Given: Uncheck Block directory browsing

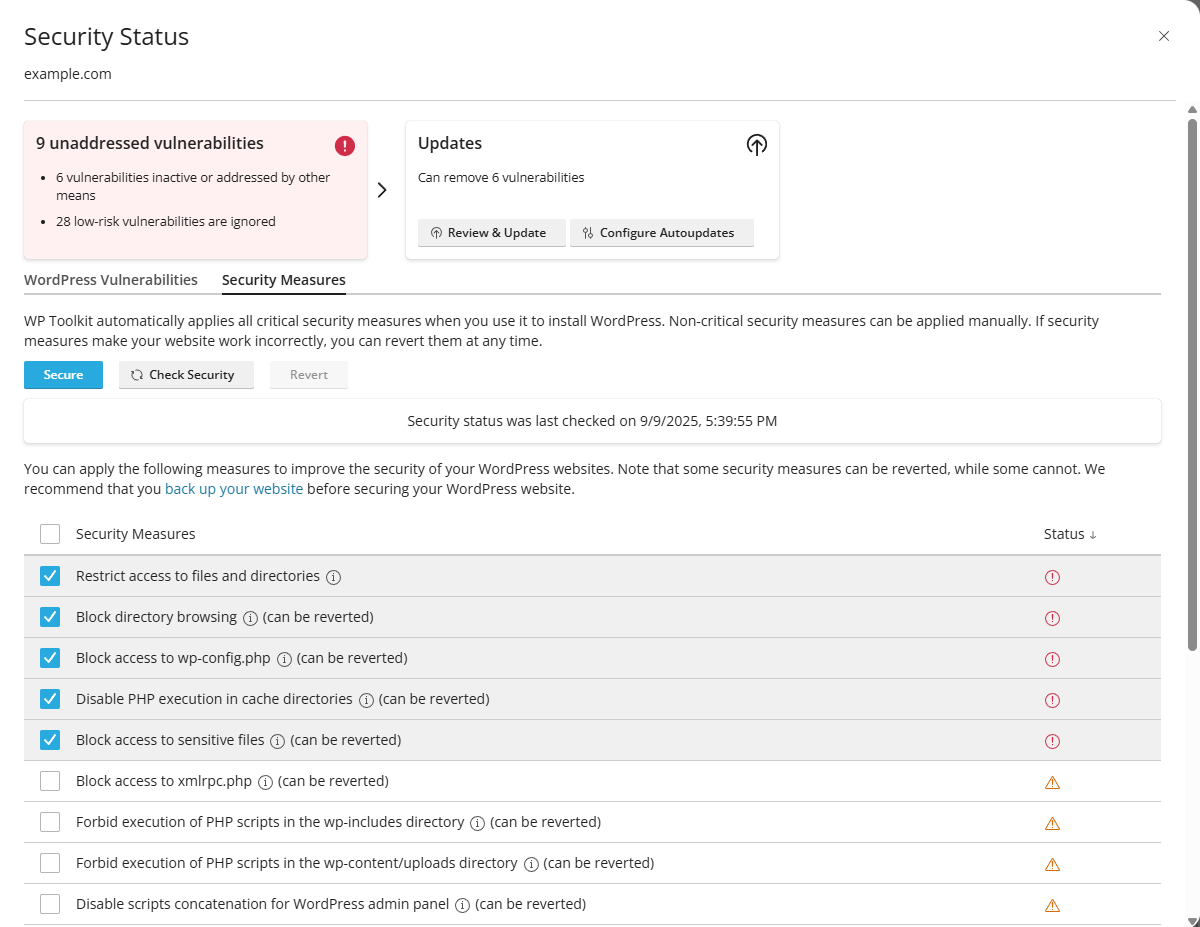Looking at the screenshot, I should point(50,617).
